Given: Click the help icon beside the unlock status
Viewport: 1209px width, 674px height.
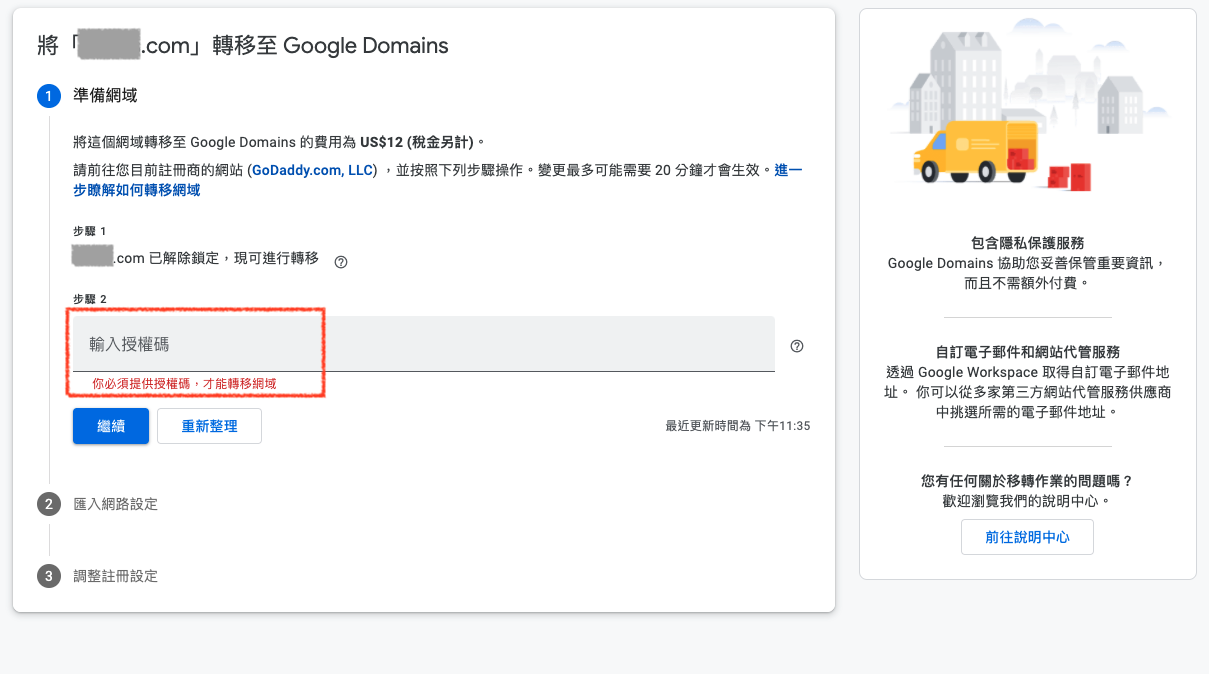Looking at the screenshot, I should (x=341, y=261).
